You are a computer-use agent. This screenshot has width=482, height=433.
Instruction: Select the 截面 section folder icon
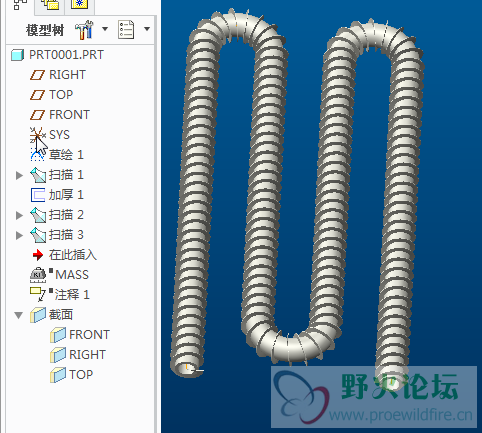pyautogui.click(x=38, y=315)
